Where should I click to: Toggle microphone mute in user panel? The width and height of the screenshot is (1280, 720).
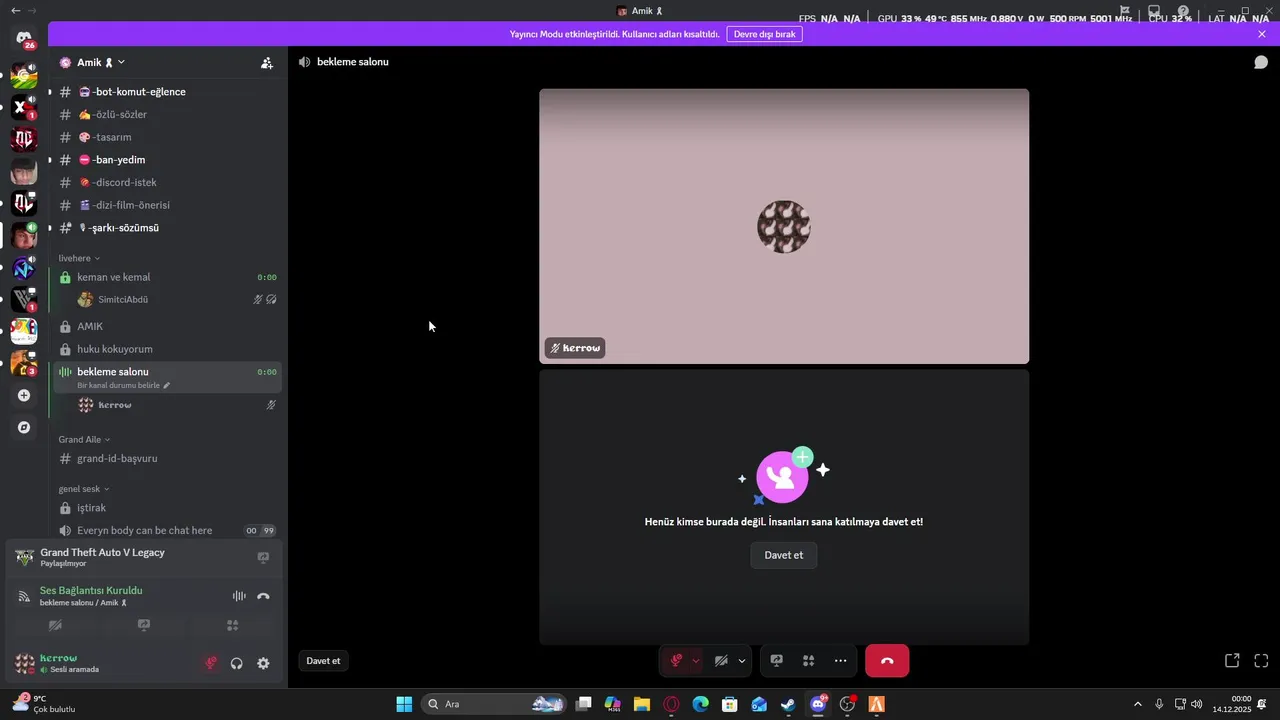pyautogui.click(x=210, y=663)
